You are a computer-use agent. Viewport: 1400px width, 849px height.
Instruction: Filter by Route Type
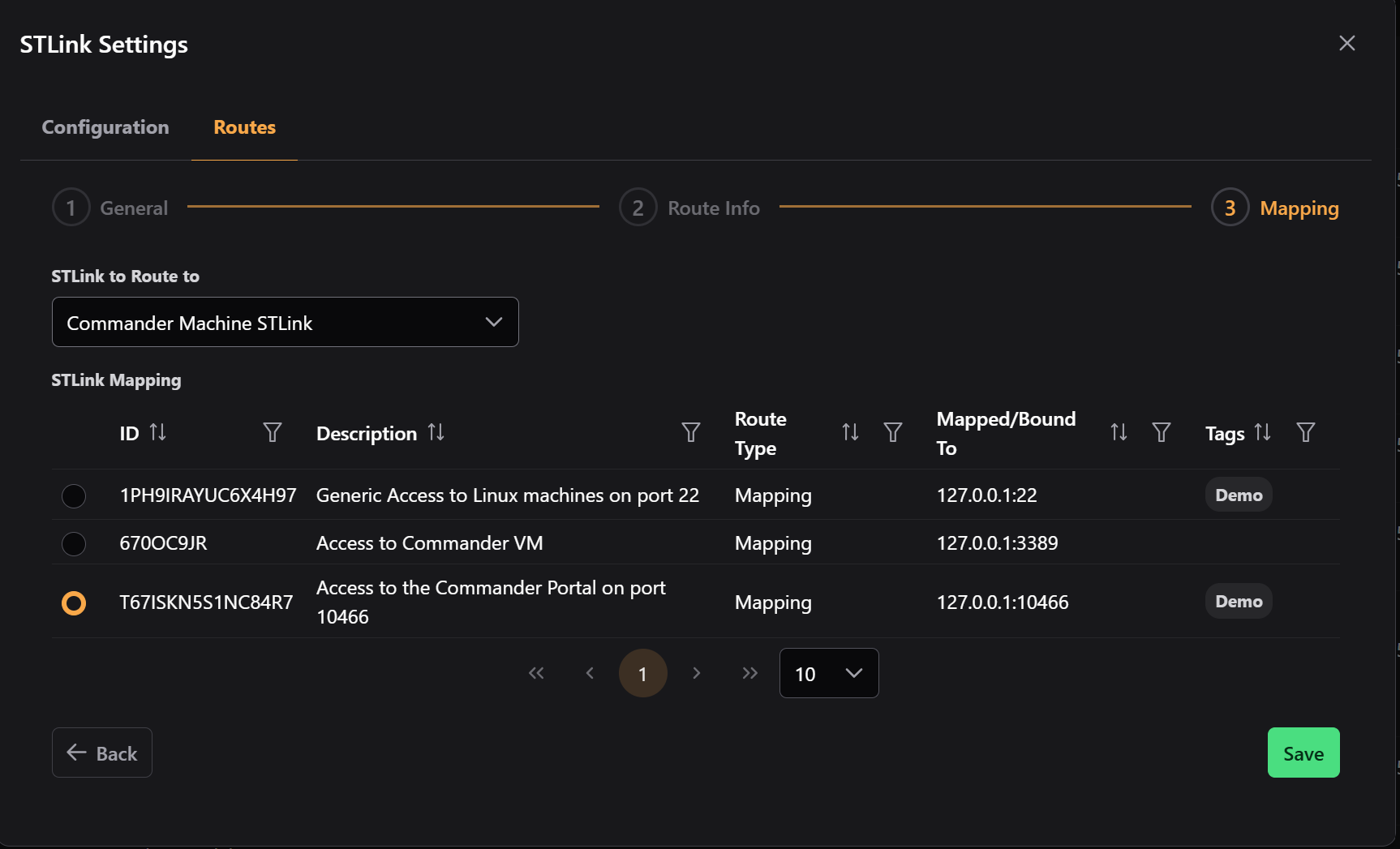tap(893, 432)
